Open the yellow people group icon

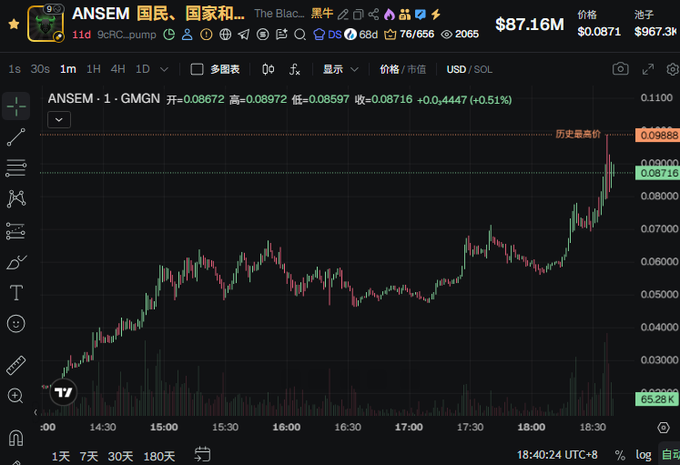click(405, 15)
